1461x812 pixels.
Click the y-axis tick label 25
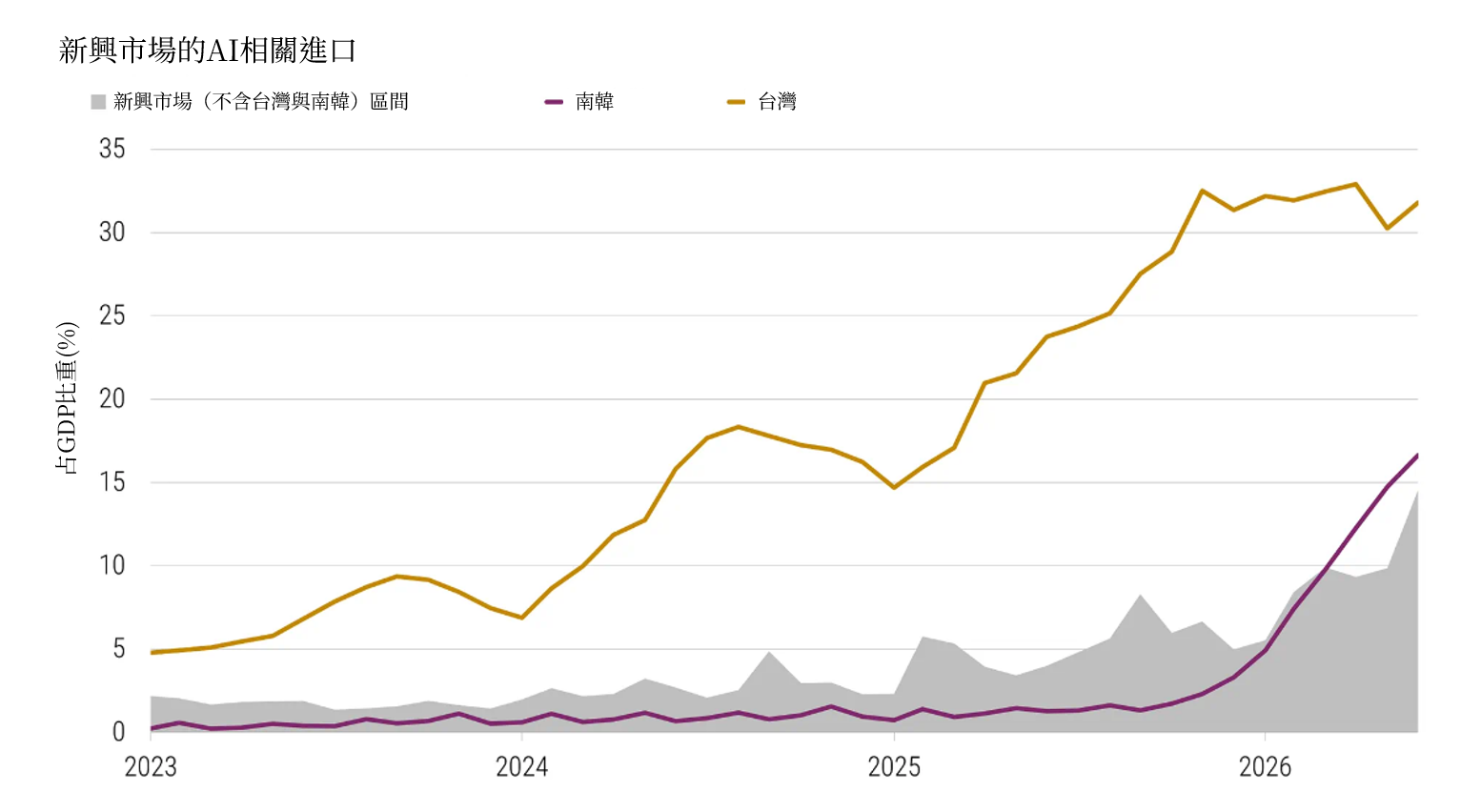point(112,315)
